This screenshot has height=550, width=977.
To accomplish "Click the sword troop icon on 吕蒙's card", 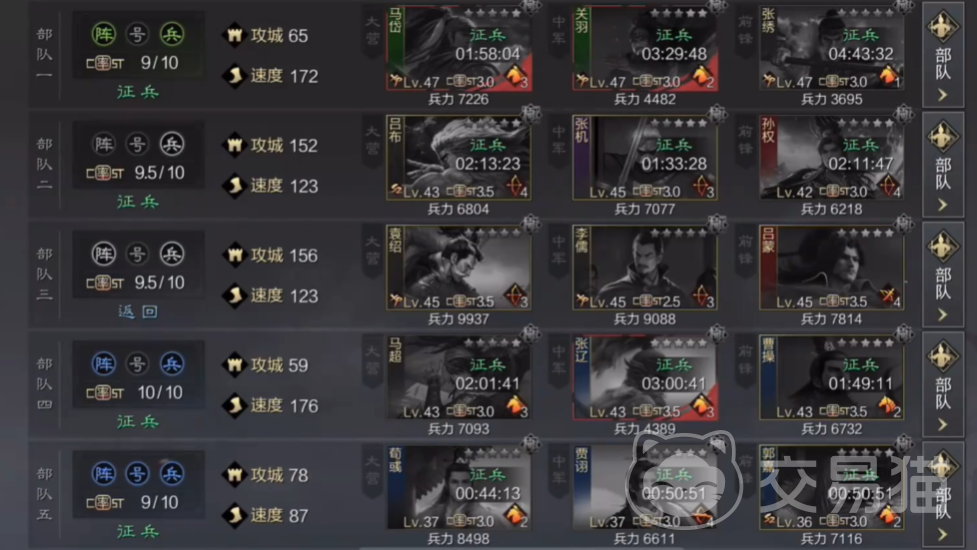I will (x=888, y=296).
